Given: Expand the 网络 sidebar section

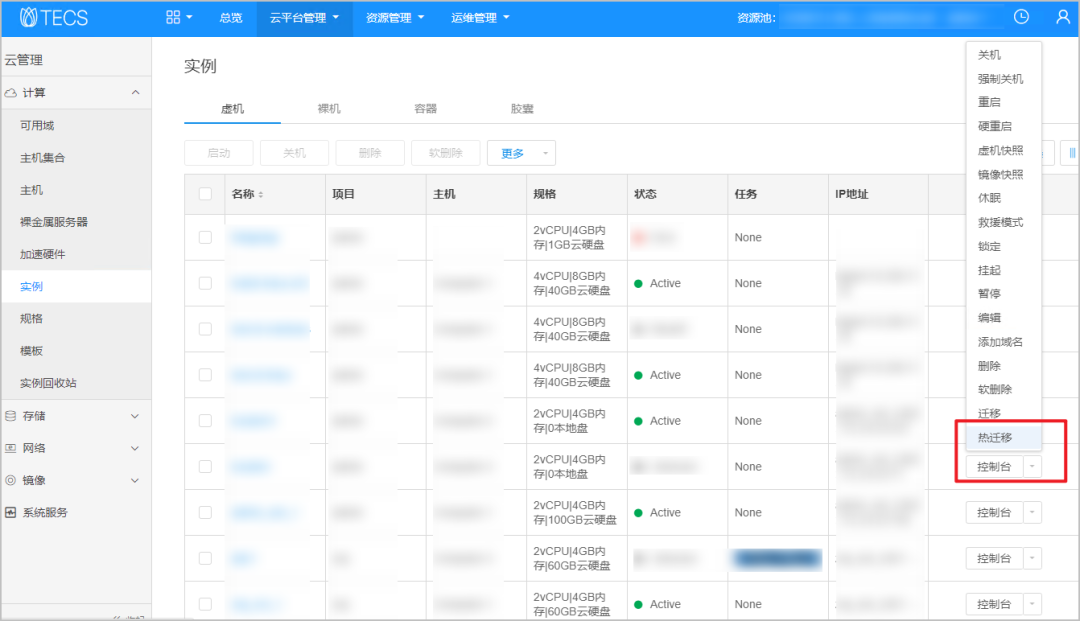Looking at the screenshot, I should tap(135, 448).
